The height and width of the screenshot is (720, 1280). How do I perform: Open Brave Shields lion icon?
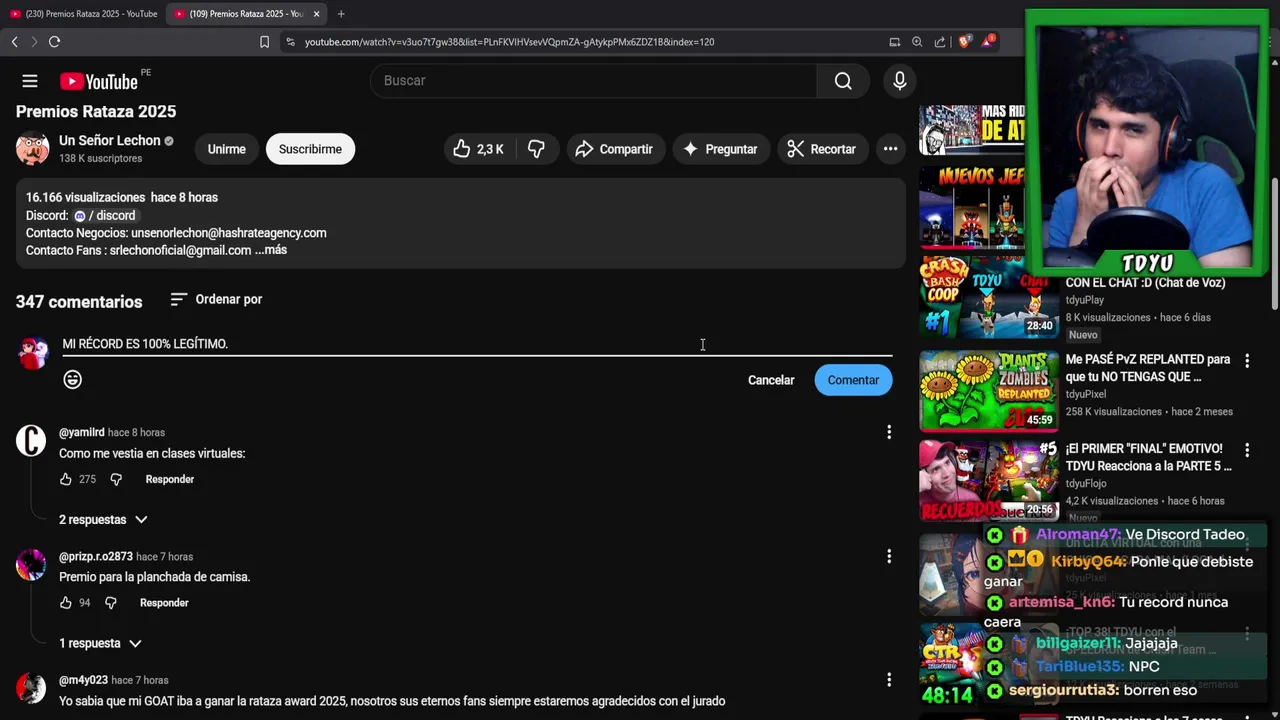(x=964, y=42)
